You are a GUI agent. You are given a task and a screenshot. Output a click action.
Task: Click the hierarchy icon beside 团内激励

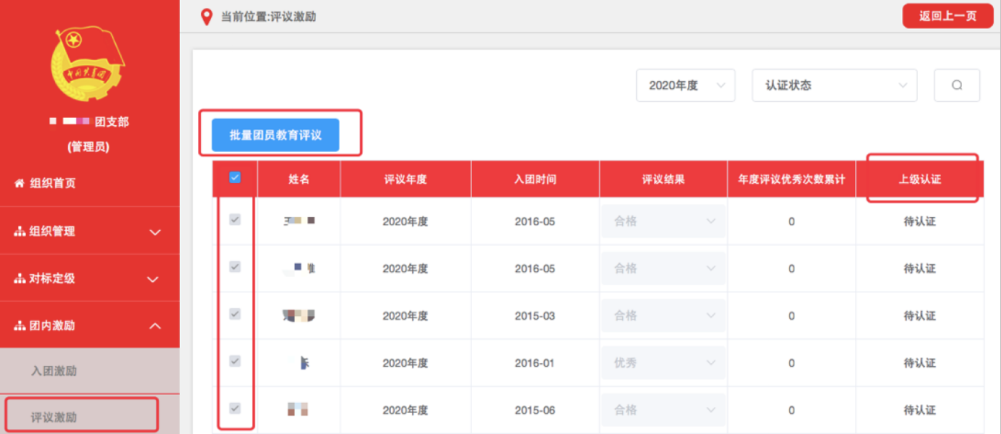tap(19, 325)
